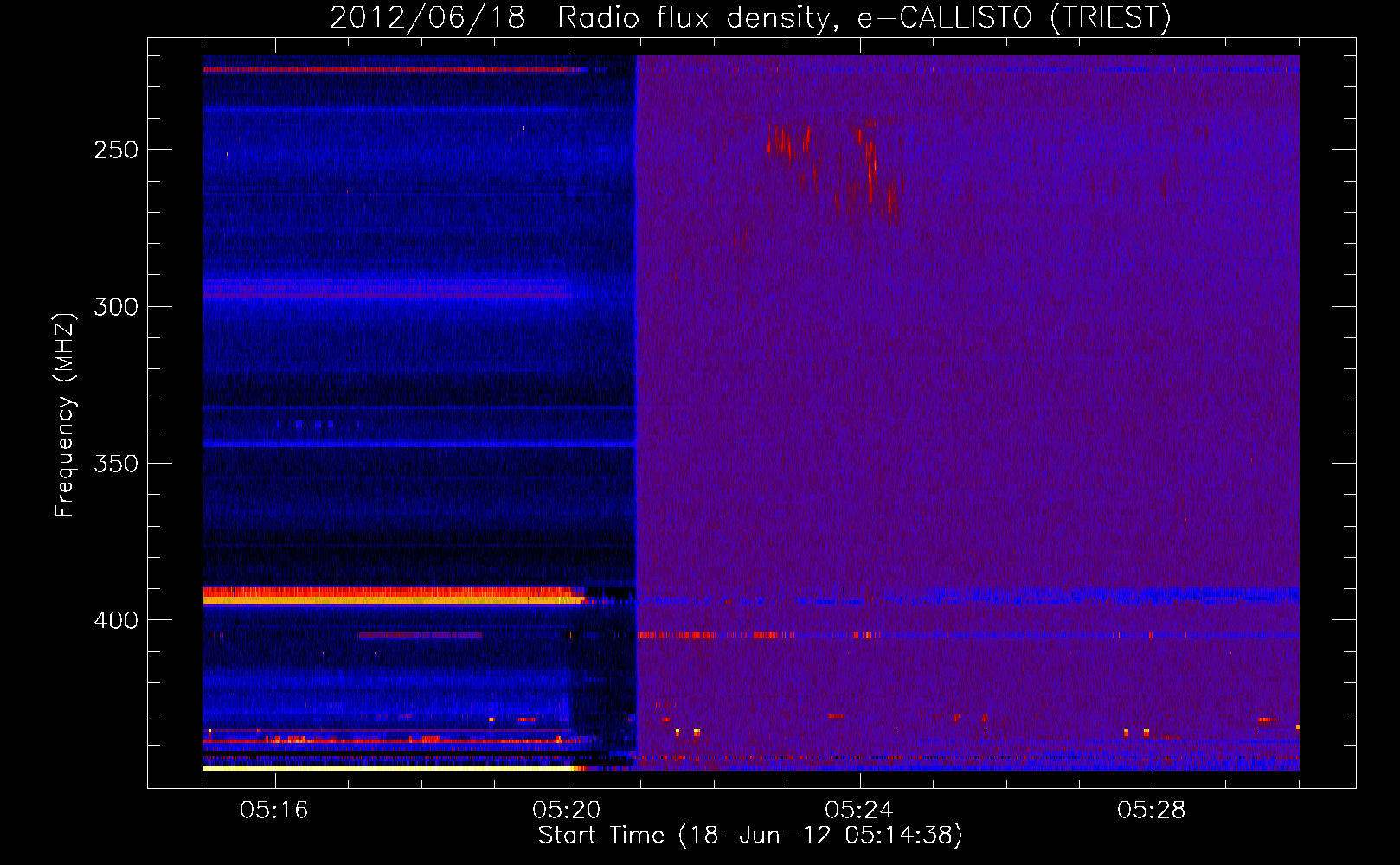This screenshot has width=1400, height=865.
Task: Click the 300 frequency tick label
Action: (x=116, y=307)
